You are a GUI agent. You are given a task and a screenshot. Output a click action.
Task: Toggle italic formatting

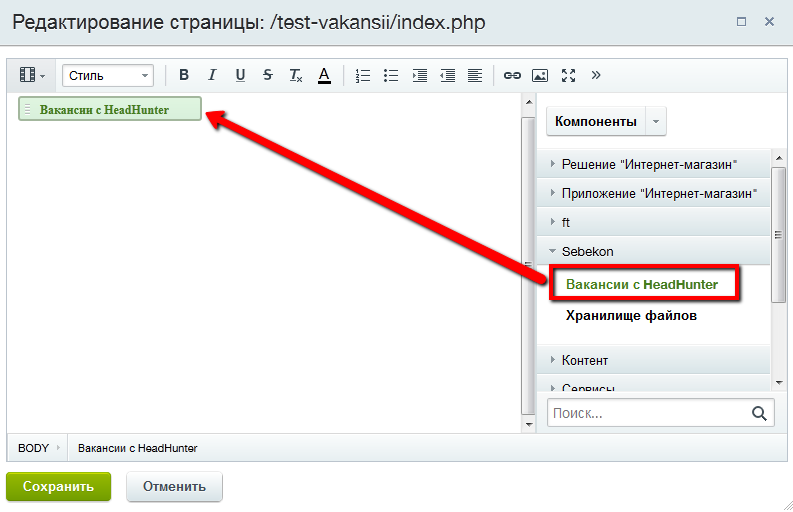(x=212, y=75)
